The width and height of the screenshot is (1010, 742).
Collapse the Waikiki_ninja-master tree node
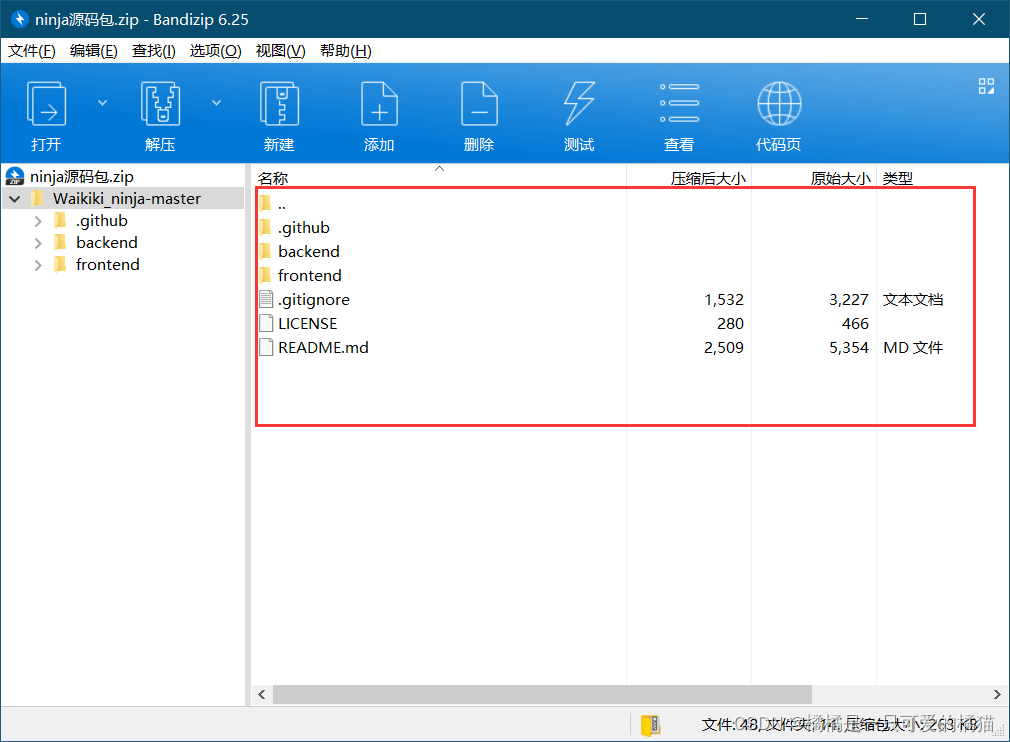click(15, 199)
